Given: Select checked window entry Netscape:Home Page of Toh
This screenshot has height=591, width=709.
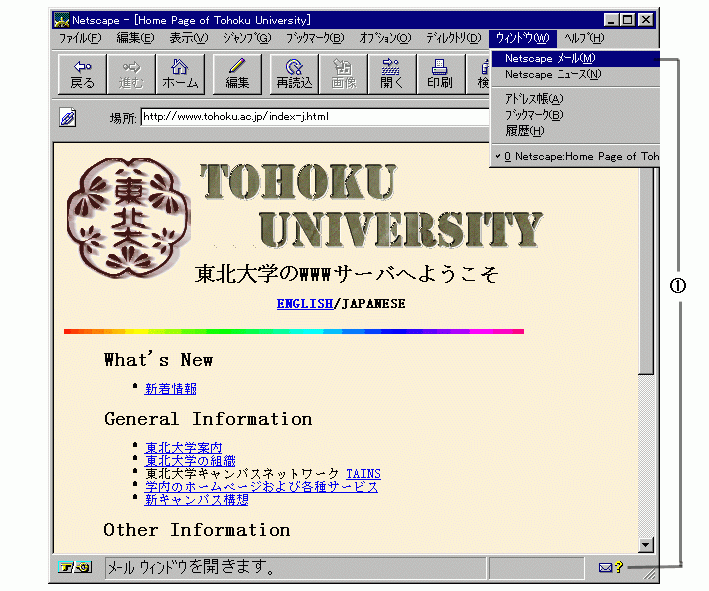Looking at the screenshot, I should click(x=576, y=156).
